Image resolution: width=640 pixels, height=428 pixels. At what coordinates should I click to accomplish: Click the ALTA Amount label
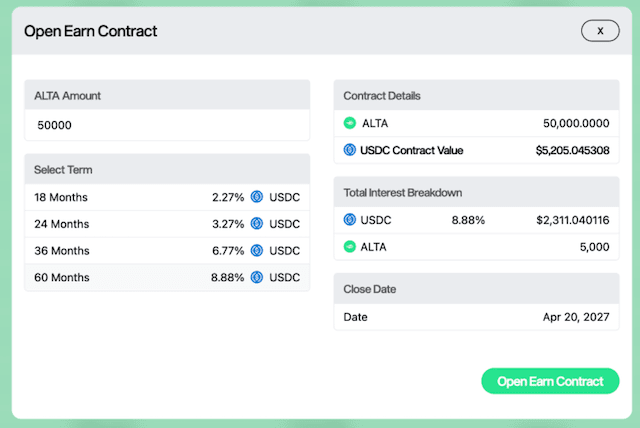[67, 96]
